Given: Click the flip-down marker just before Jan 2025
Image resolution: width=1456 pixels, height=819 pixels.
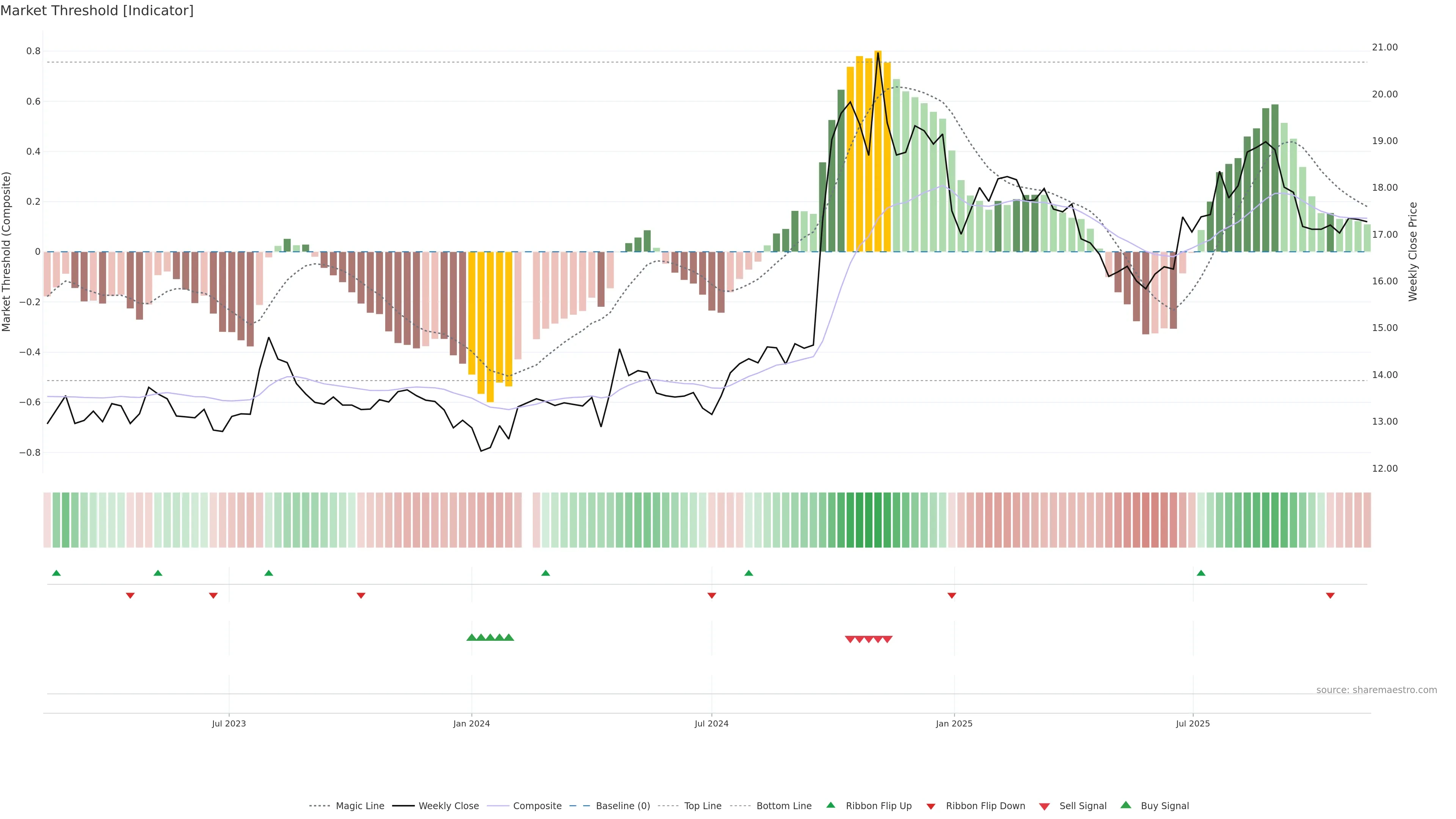Looking at the screenshot, I should tap(952, 595).
